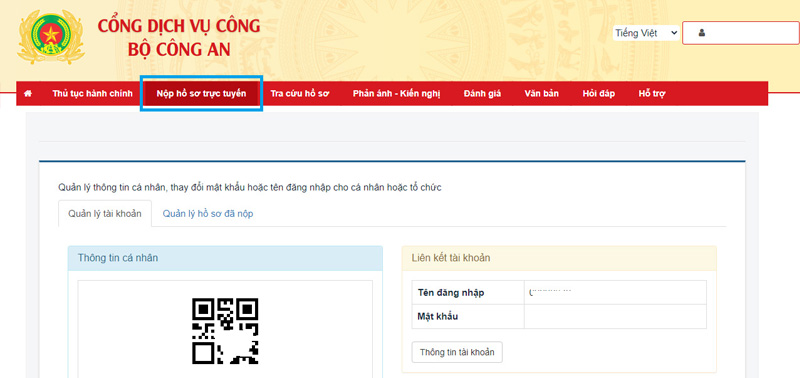Click the Mật khẩu row label
Viewport: 800px width, 378px height.
[438, 316]
